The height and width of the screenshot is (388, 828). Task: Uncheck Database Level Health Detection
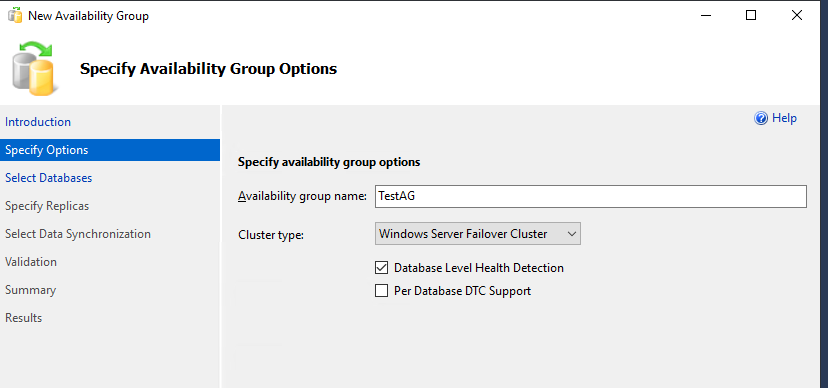pyautogui.click(x=381, y=268)
